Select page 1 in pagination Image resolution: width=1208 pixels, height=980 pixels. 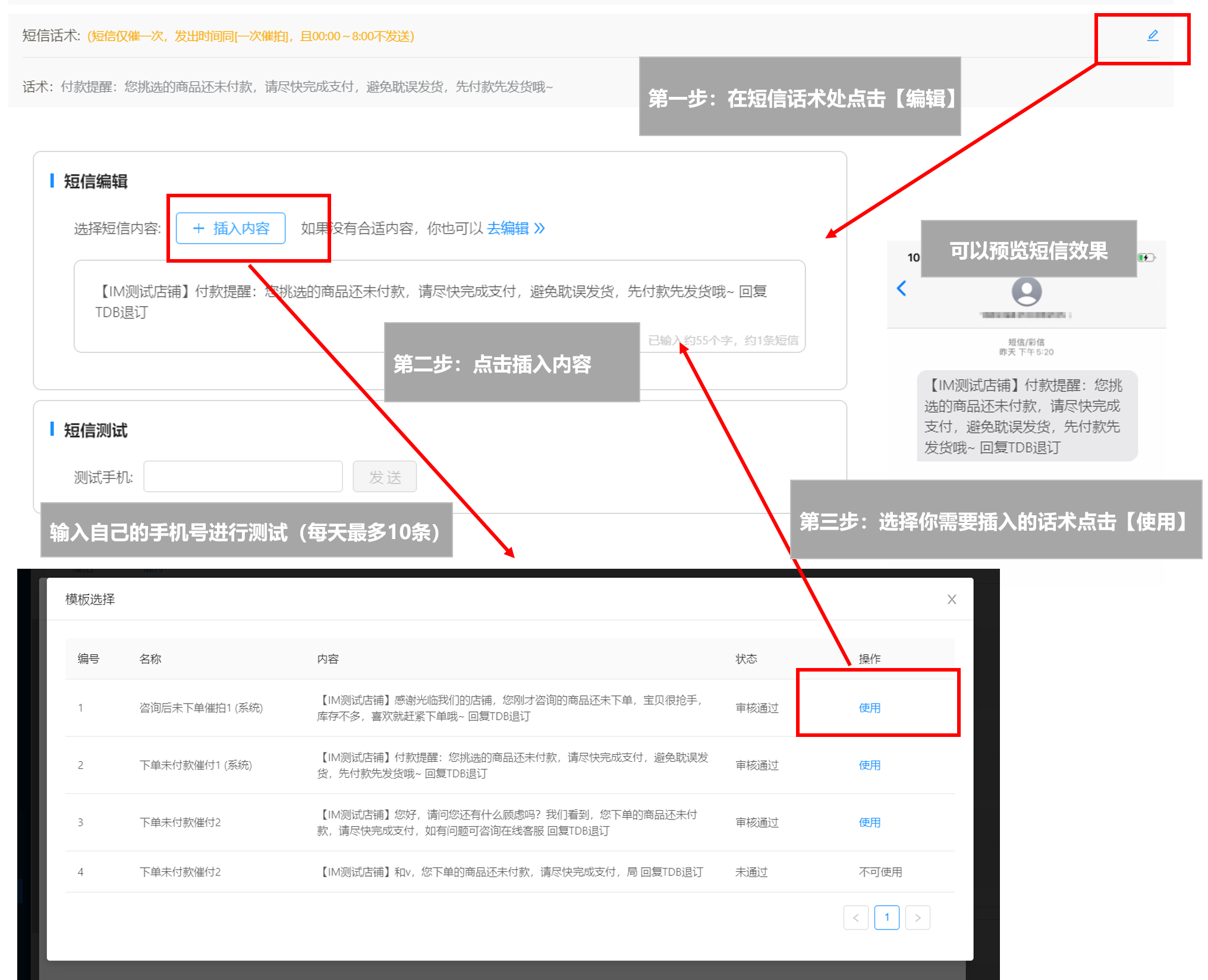886,918
